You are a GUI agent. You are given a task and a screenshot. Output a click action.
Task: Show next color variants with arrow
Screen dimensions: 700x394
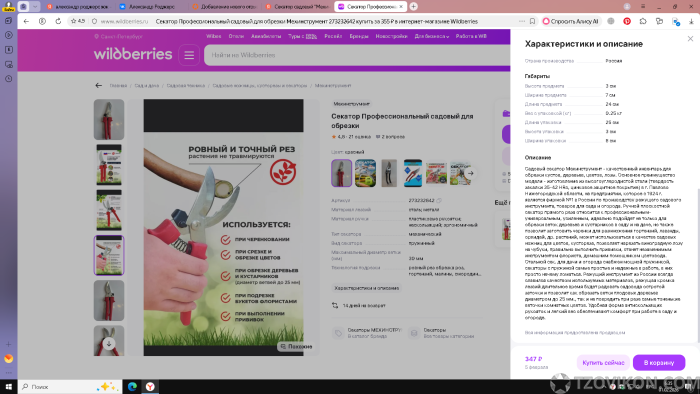[x=471, y=173]
